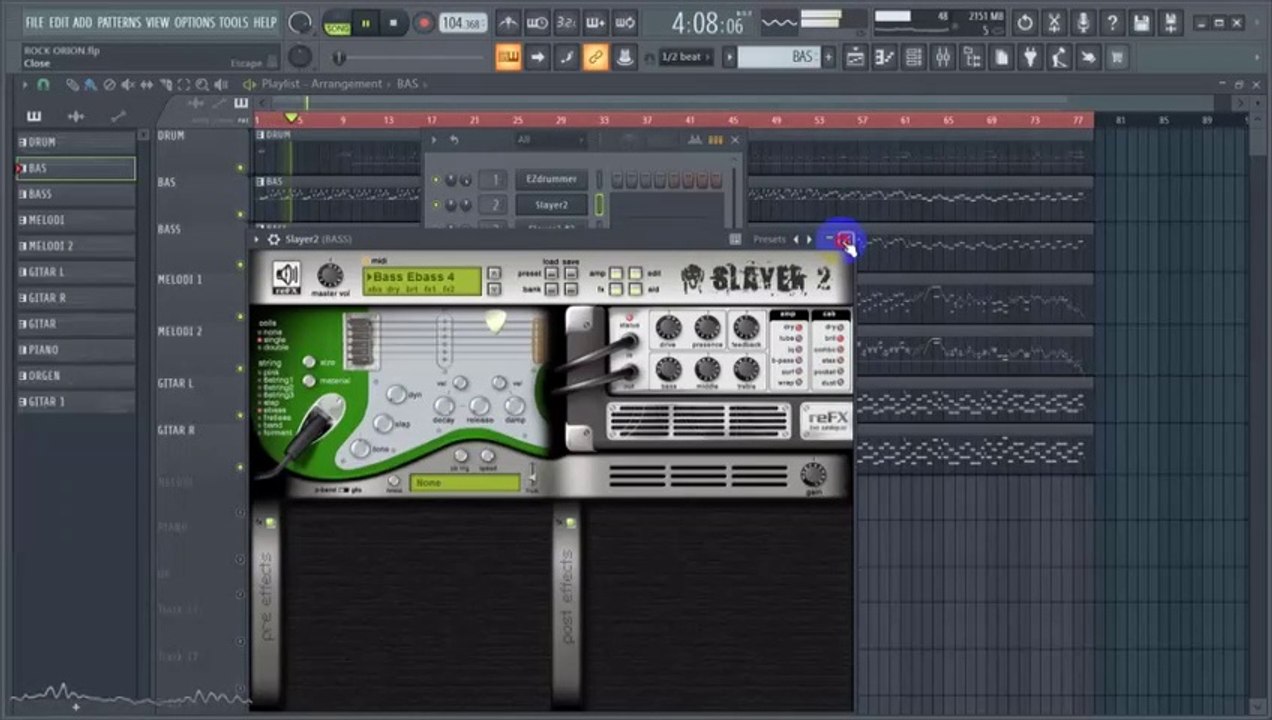This screenshot has height=720, width=1272.
Task: Open the BAS pattern selector dropdown
Action: [x=777, y=58]
